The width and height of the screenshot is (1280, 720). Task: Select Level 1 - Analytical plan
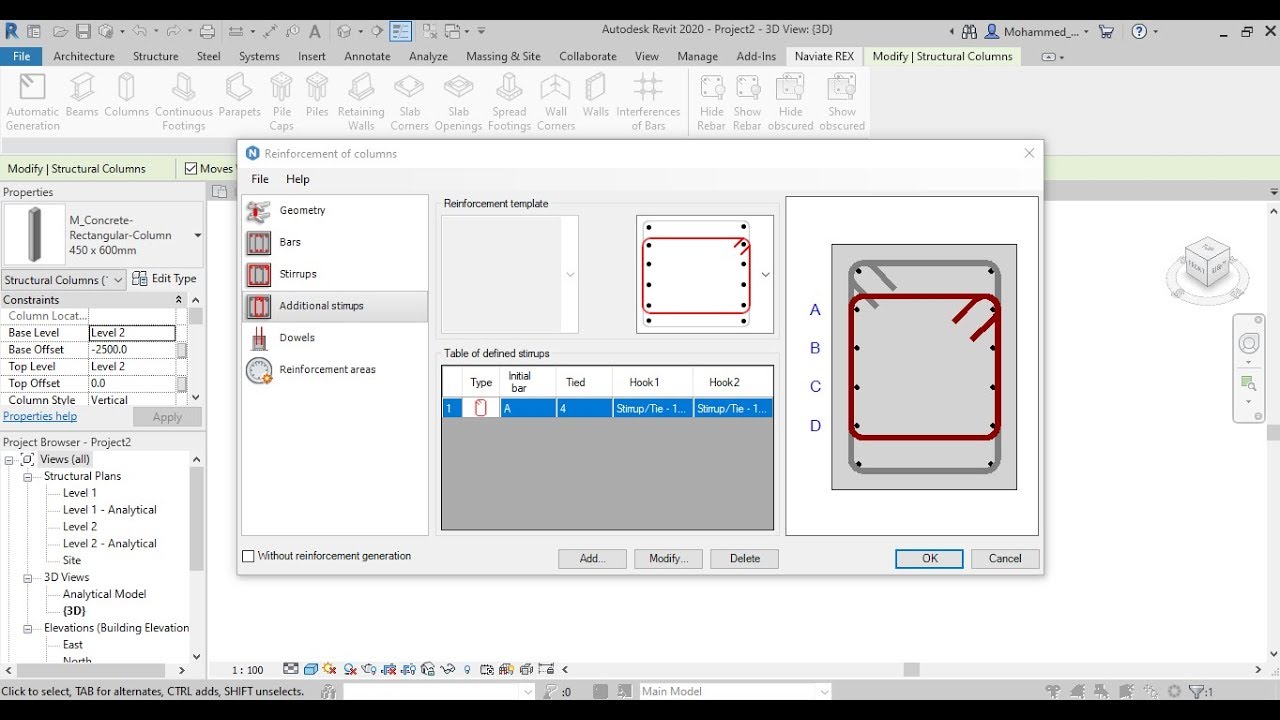[x=110, y=510]
